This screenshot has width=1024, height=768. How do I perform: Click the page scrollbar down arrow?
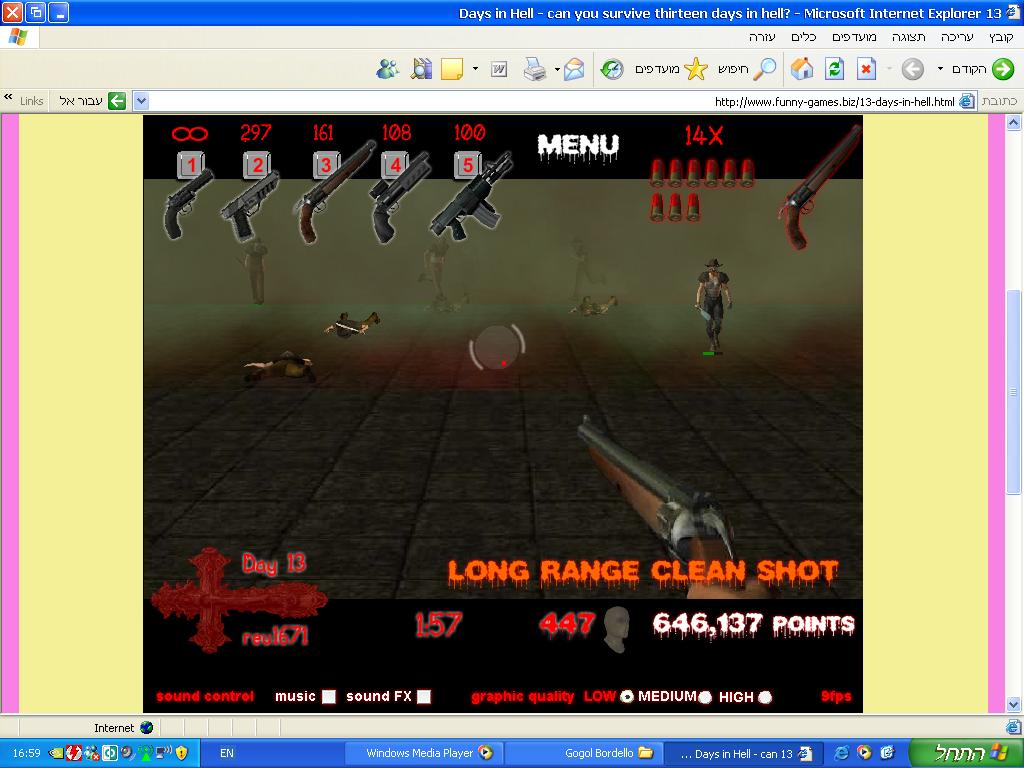tap(1014, 705)
